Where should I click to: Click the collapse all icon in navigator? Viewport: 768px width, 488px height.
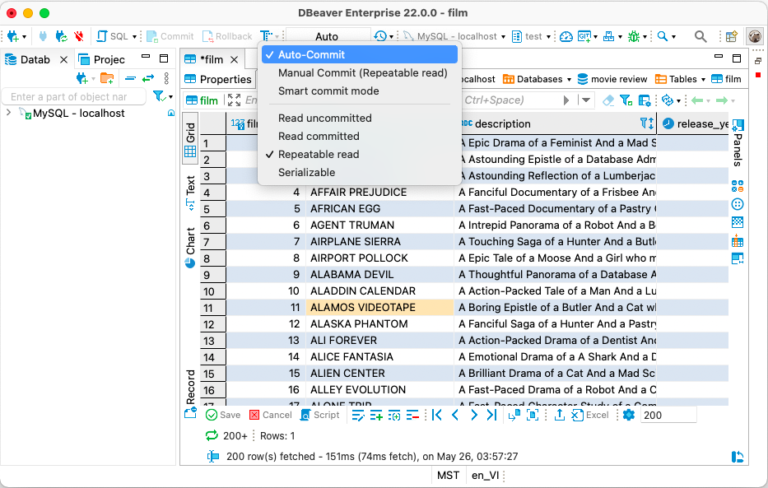pyautogui.click(x=130, y=78)
